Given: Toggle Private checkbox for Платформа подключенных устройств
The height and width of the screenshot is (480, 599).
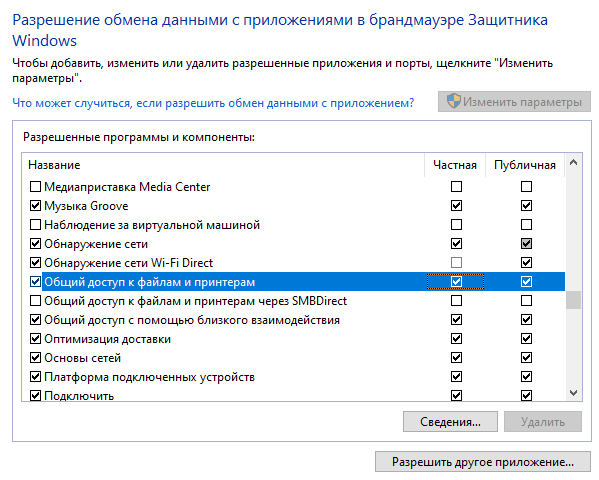Looking at the screenshot, I should (x=456, y=377).
